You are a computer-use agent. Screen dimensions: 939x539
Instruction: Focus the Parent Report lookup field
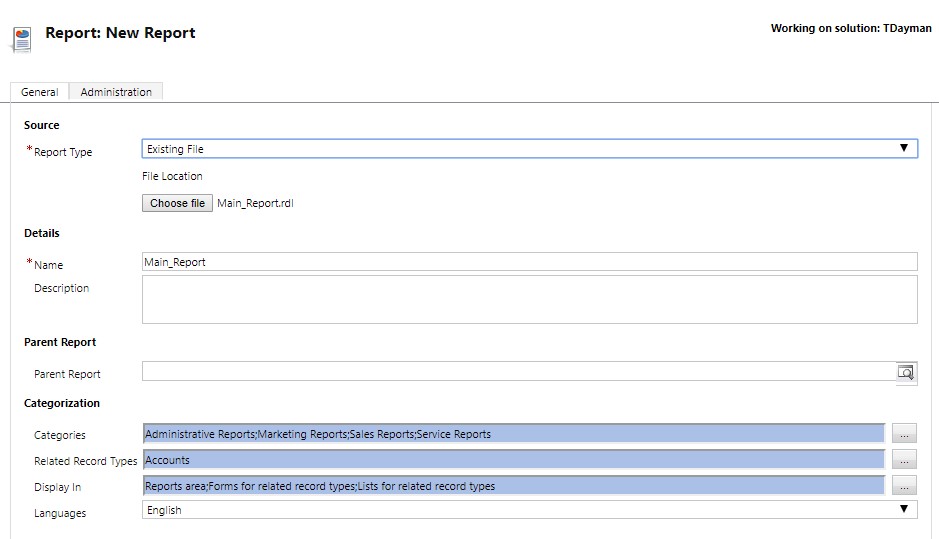pos(519,371)
